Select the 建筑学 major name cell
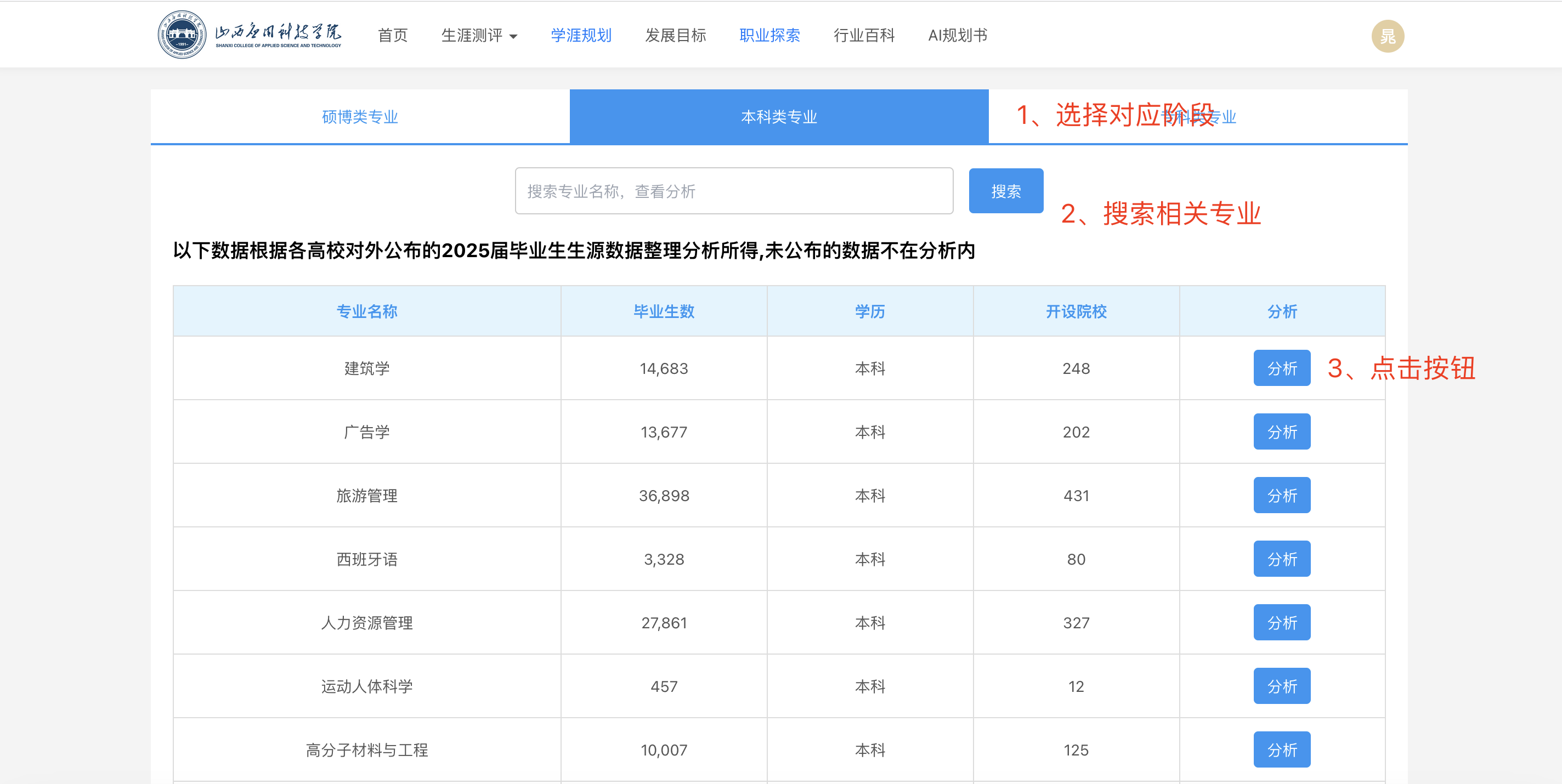The height and width of the screenshot is (784, 1562). point(367,368)
